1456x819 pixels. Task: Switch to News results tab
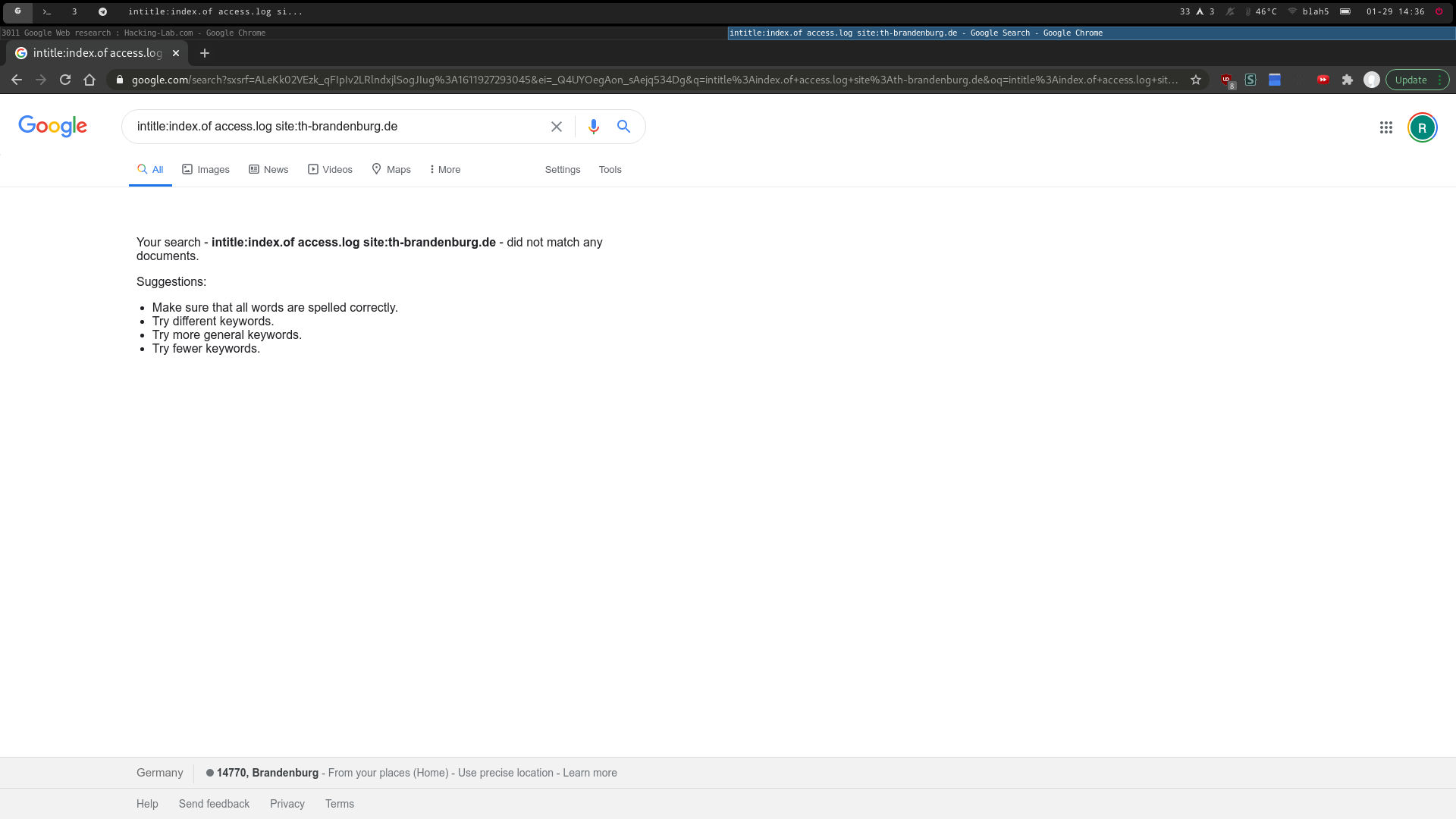pyautogui.click(x=268, y=169)
